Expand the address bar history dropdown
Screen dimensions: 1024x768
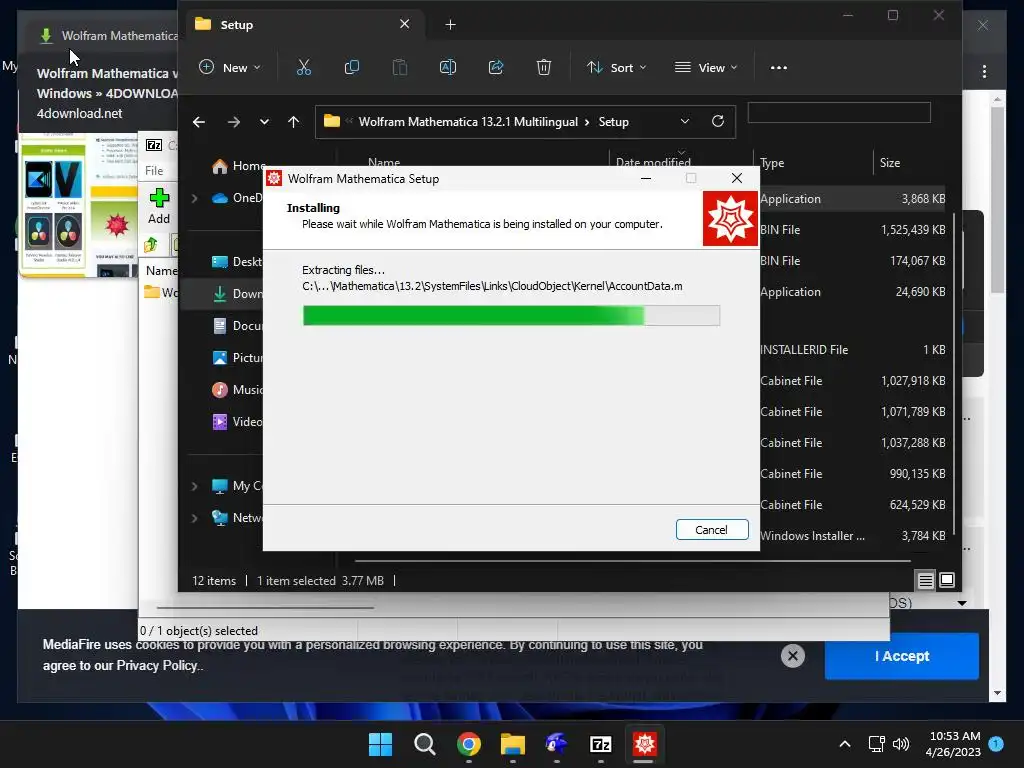pyautogui.click(x=684, y=121)
